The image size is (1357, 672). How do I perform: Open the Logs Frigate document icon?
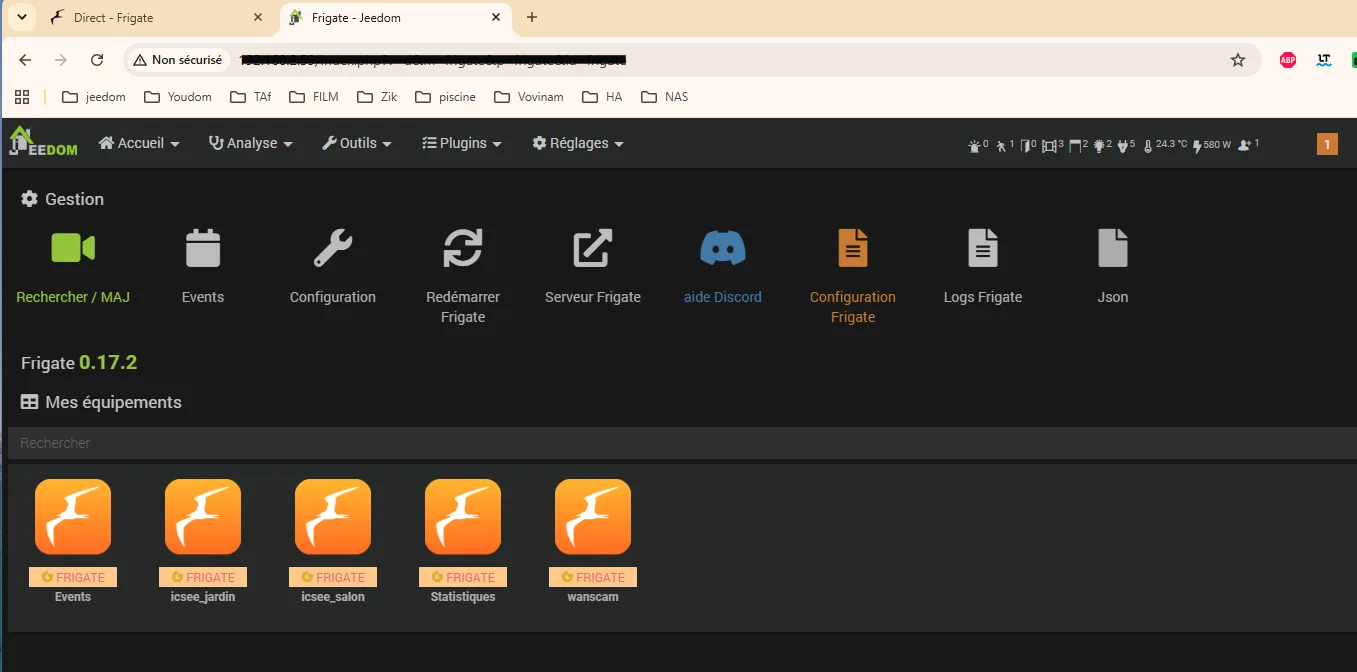(983, 248)
